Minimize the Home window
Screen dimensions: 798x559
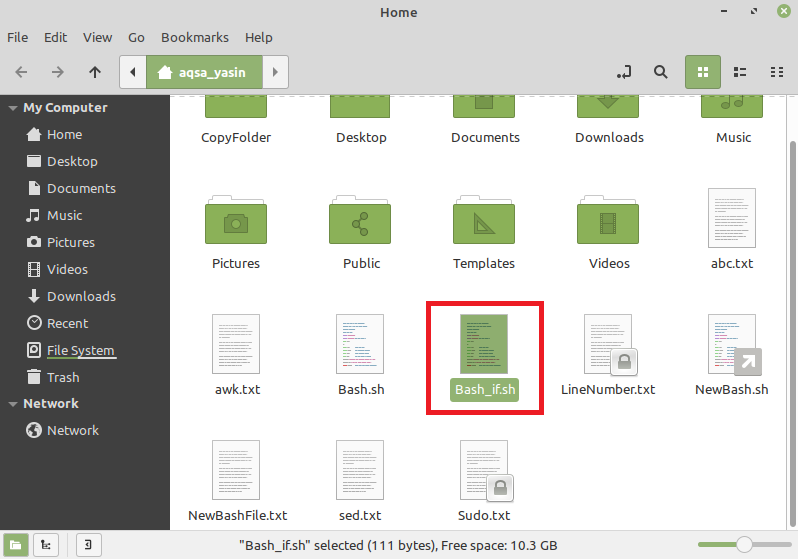724,11
